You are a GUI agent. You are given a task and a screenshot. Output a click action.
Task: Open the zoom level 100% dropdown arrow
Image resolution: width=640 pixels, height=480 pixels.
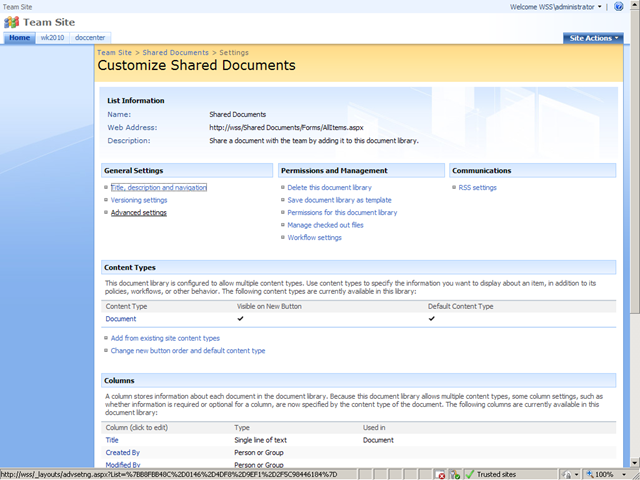[624, 474]
